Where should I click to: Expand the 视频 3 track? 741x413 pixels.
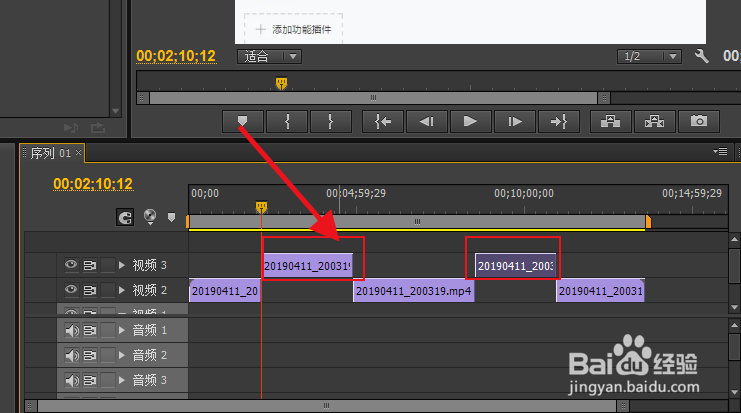click(x=122, y=265)
